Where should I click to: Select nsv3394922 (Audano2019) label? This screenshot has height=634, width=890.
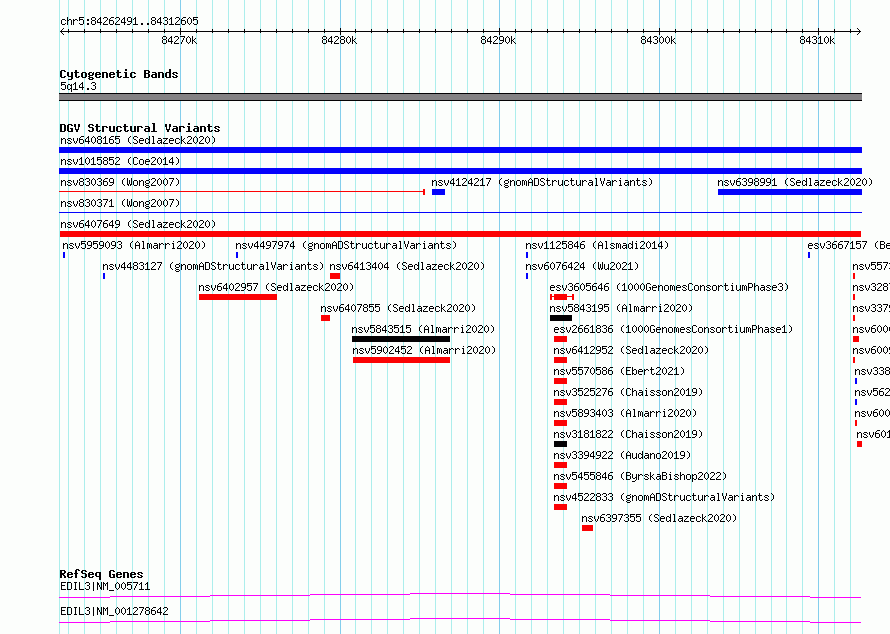622,455
